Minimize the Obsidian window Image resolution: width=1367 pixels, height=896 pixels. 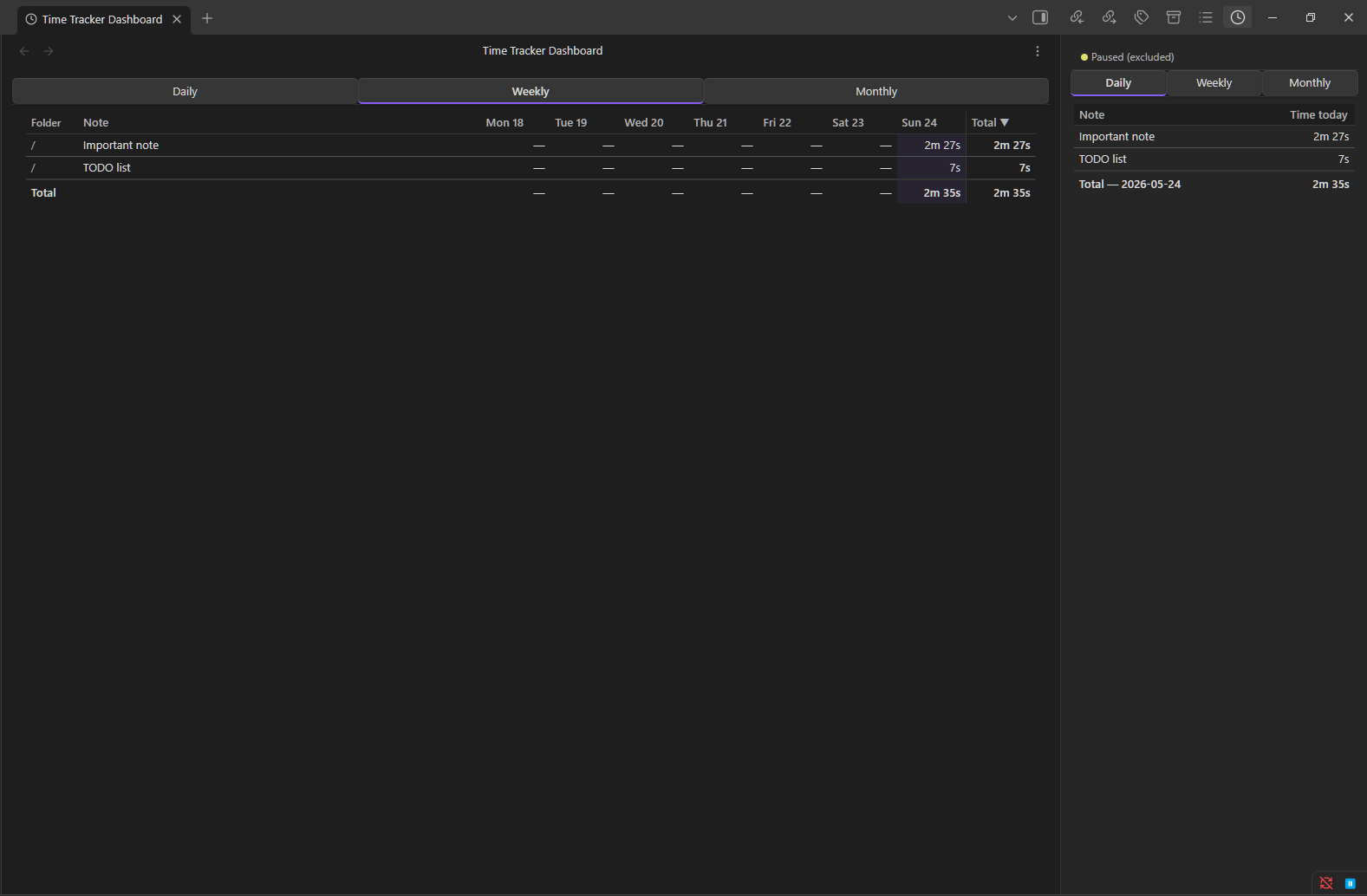[x=1273, y=17]
